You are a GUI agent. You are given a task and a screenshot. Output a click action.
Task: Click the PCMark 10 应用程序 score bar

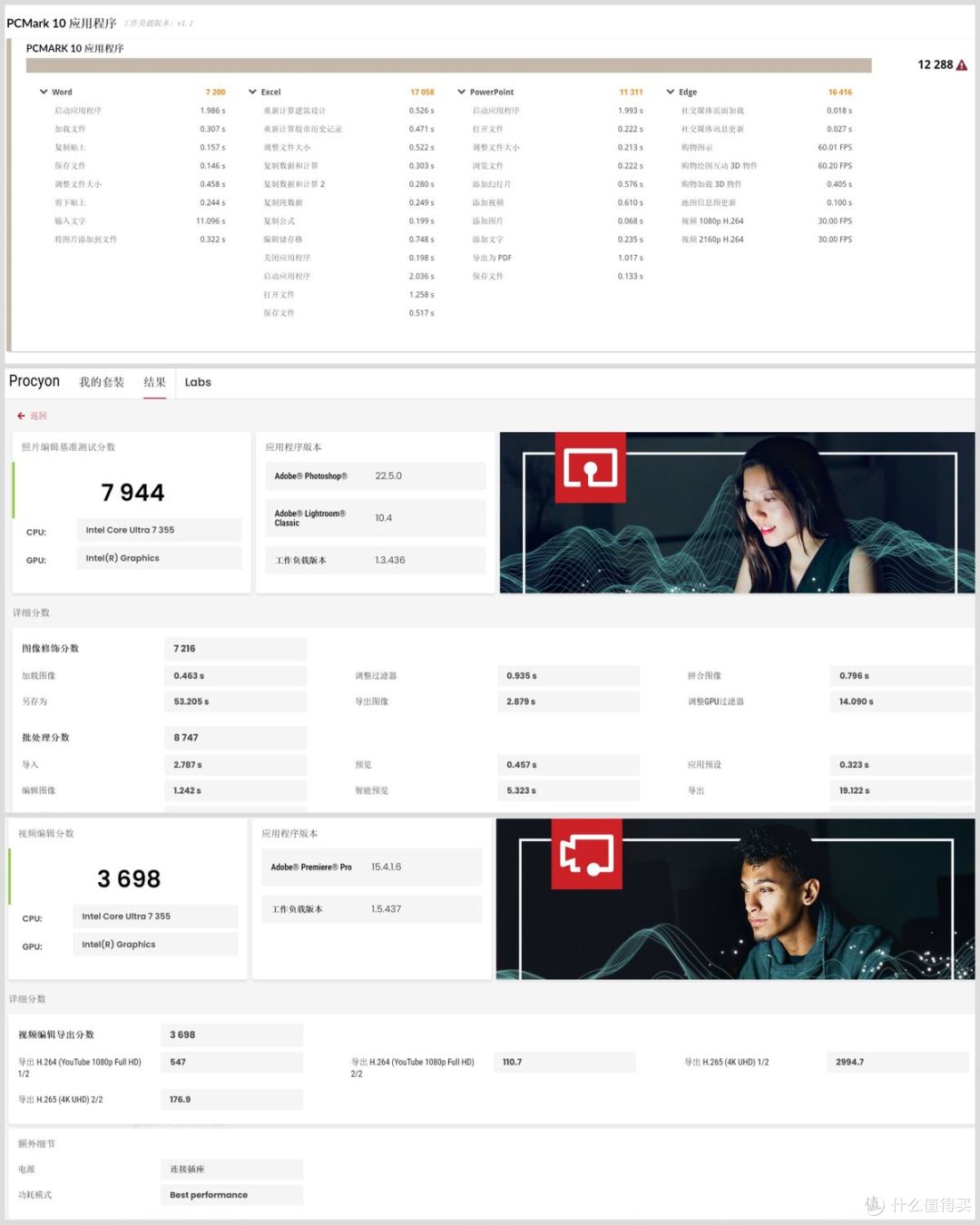tap(449, 65)
